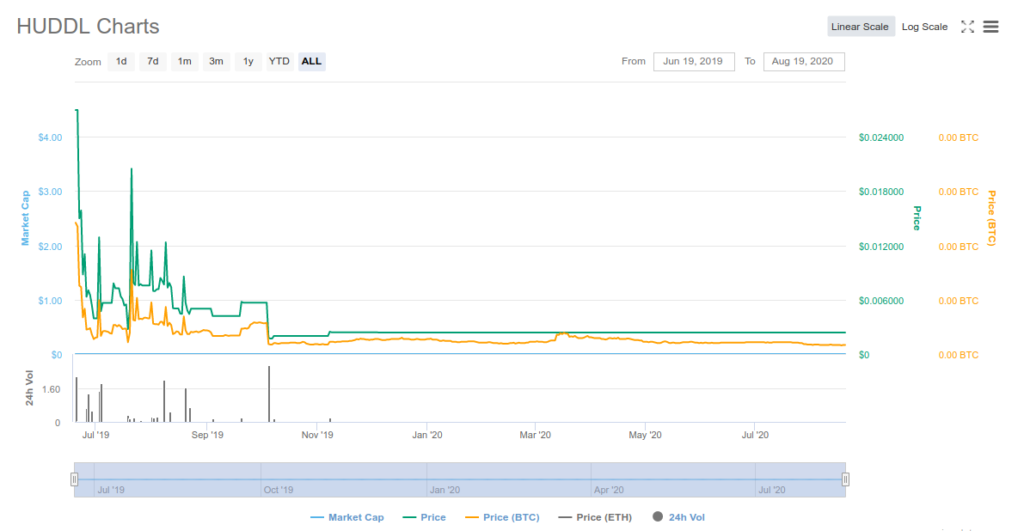Toggle 24h Vol series in legend
The height and width of the screenshot is (531, 1024).
click(x=679, y=517)
